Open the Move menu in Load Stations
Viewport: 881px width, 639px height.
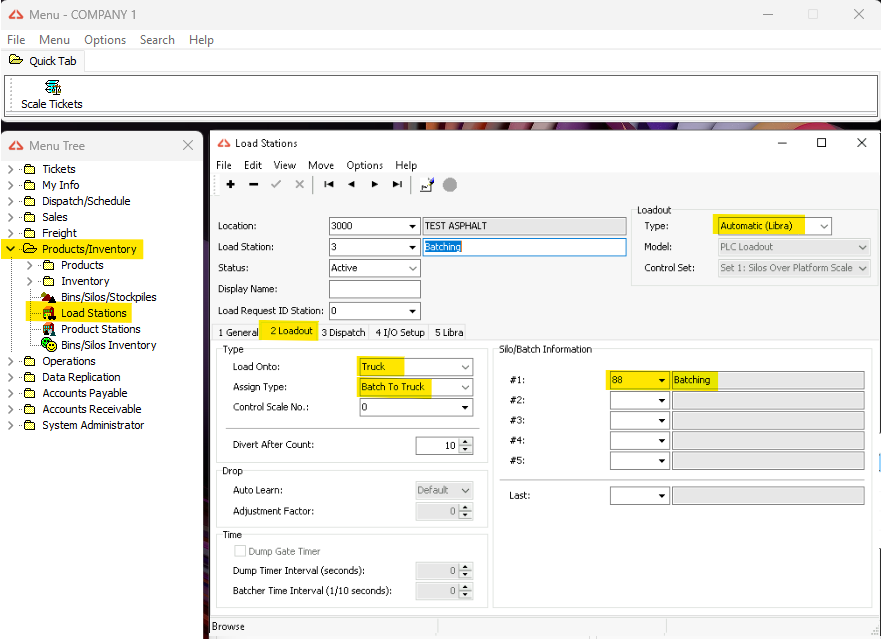coord(321,165)
